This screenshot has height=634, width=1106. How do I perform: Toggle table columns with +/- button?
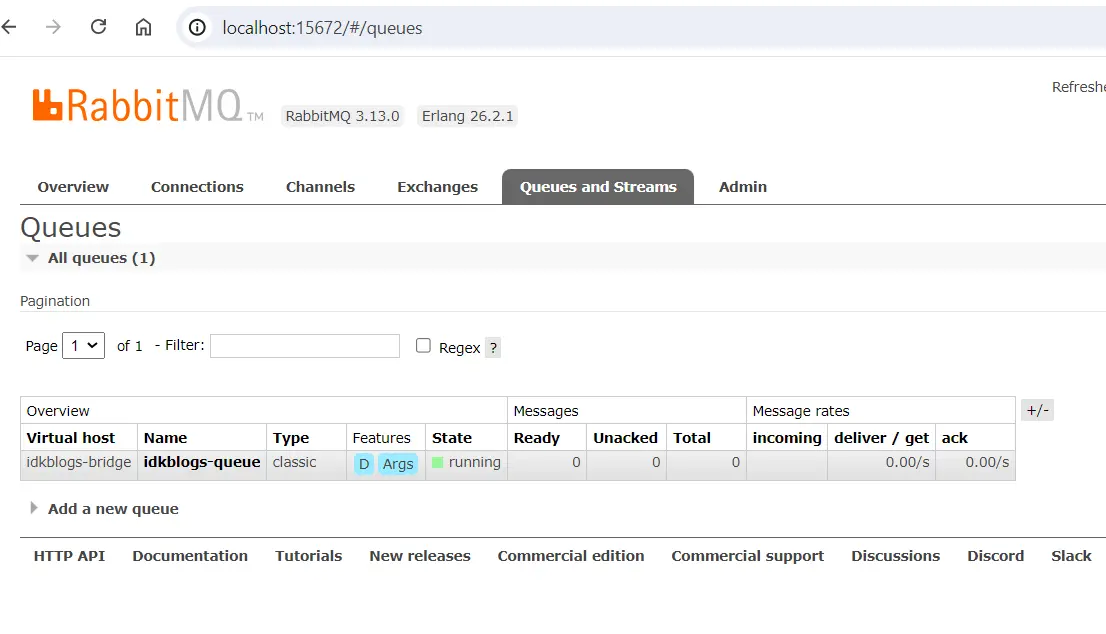pos(1037,410)
